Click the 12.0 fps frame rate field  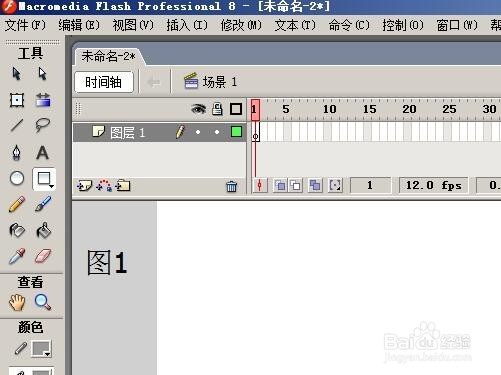(x=433, y=185)
